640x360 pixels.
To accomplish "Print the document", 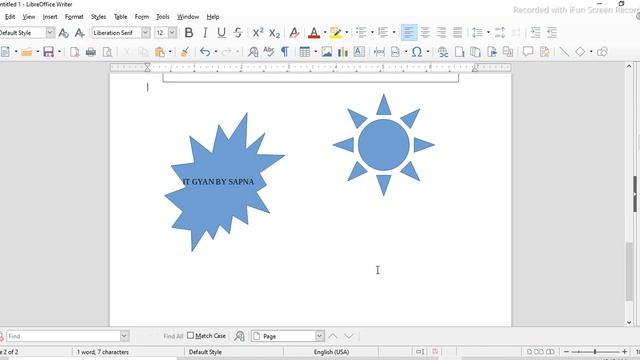I will (x=91, y=52).
